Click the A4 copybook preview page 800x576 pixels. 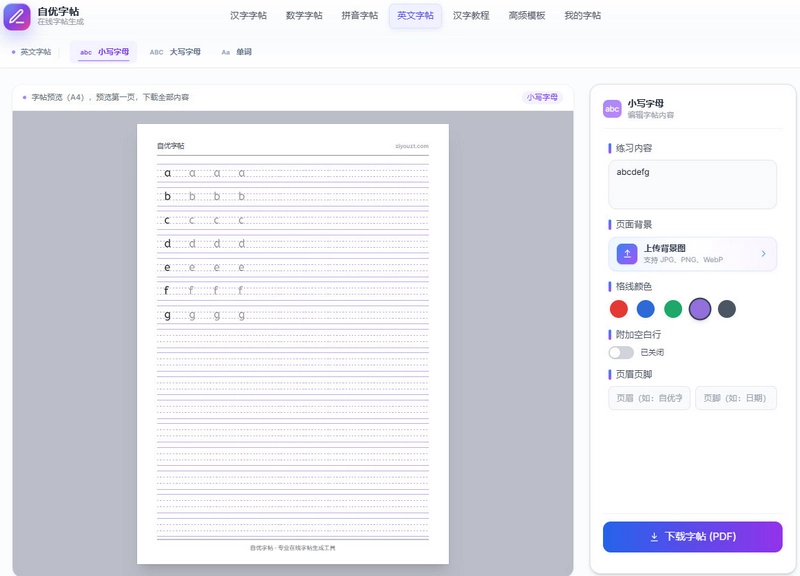pos(293,344)
